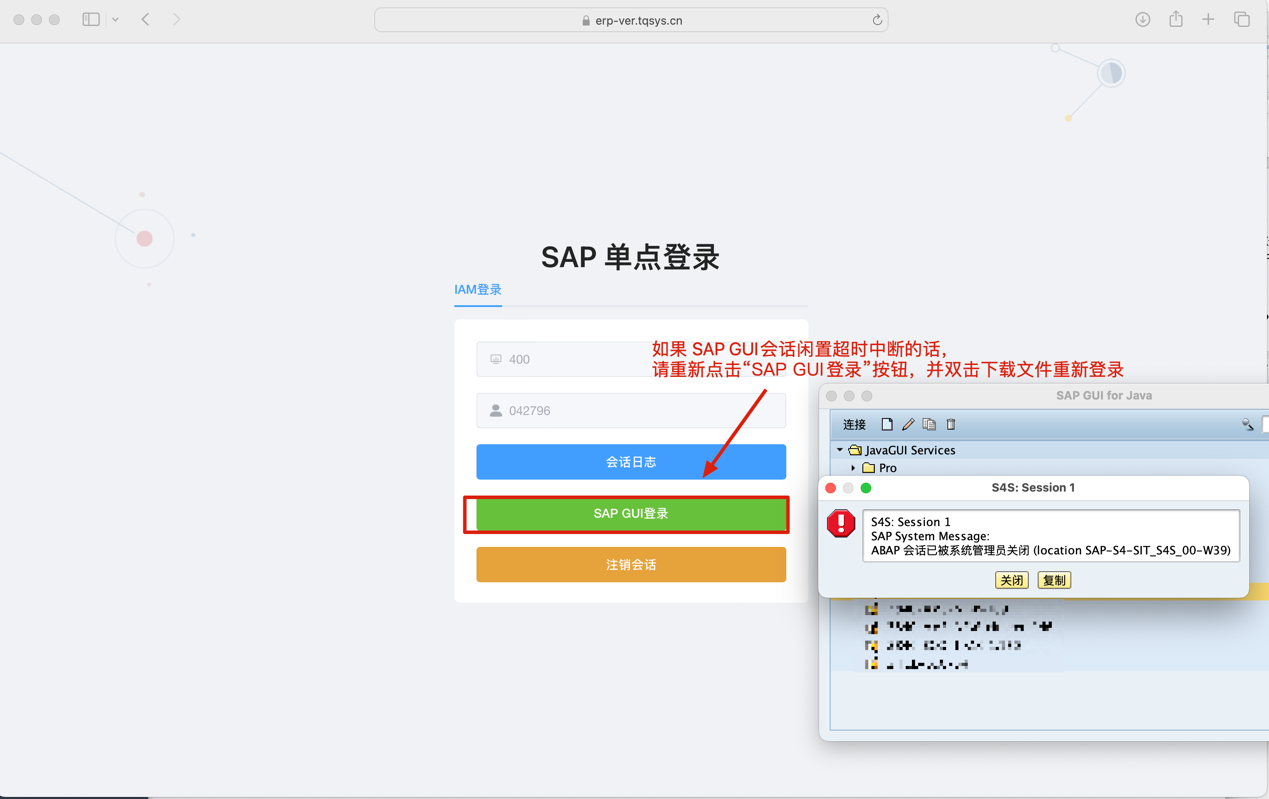This screenshot has height=799, width=1269.
Task: Click the trash delete connection icon
Action: (951, 425)
